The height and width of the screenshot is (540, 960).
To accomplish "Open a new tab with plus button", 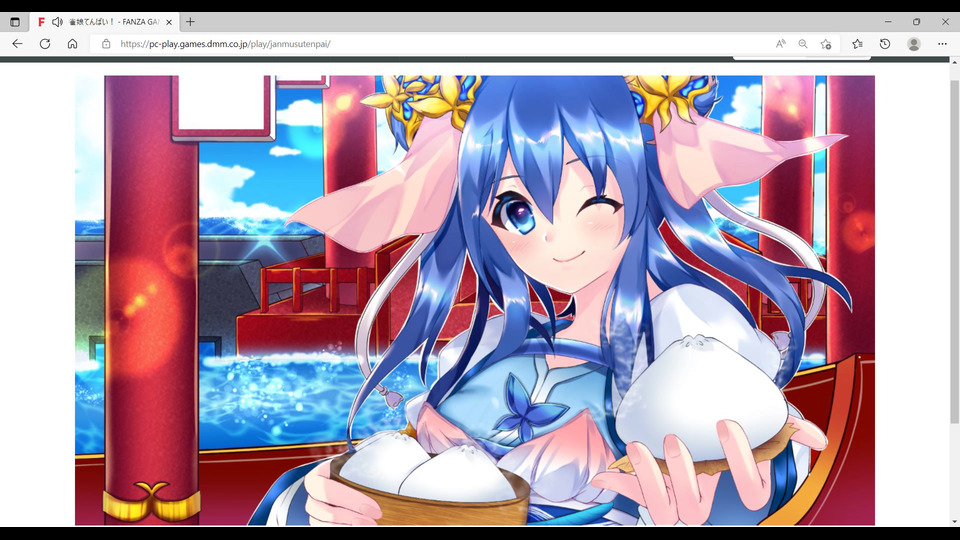I will pos(190,22).
